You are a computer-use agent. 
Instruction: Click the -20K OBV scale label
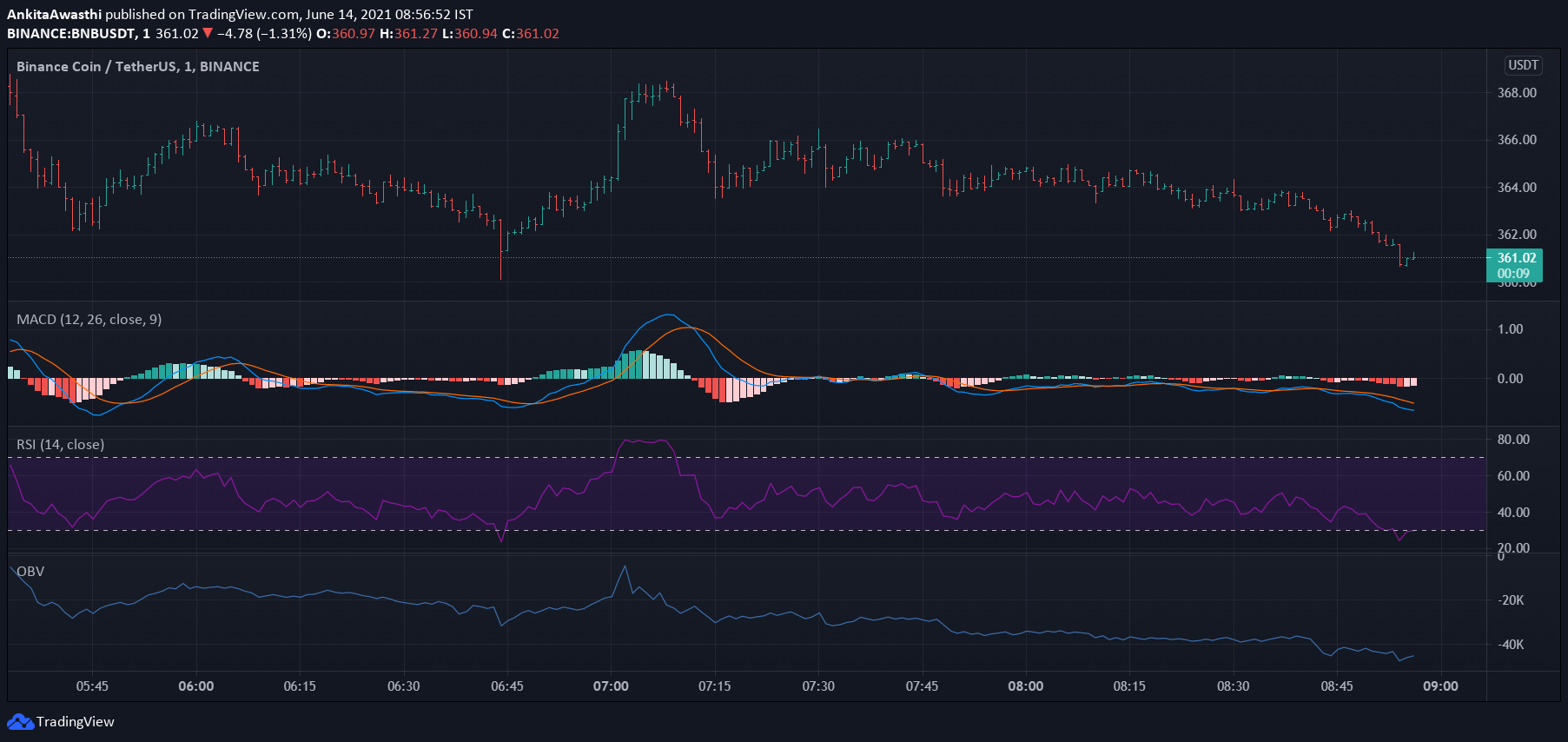click(x=1511, y=600)
